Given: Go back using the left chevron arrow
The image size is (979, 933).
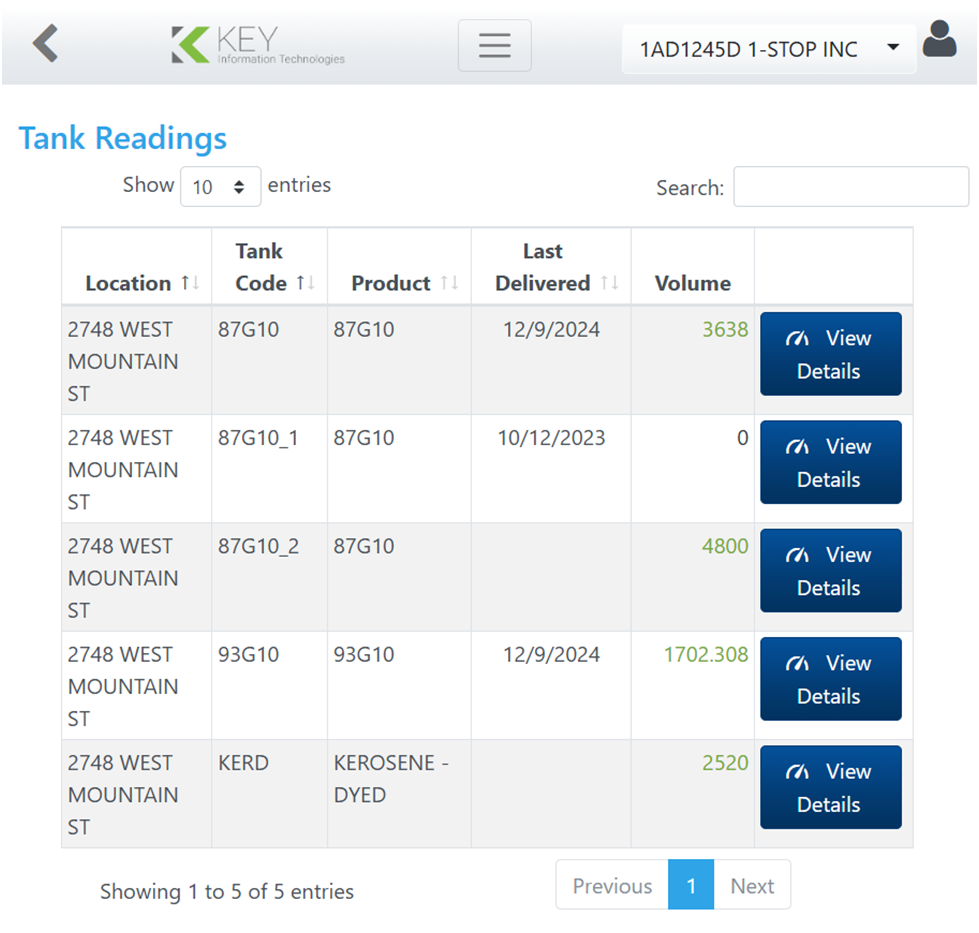Looking at the screenshot, I should (46, 43).
